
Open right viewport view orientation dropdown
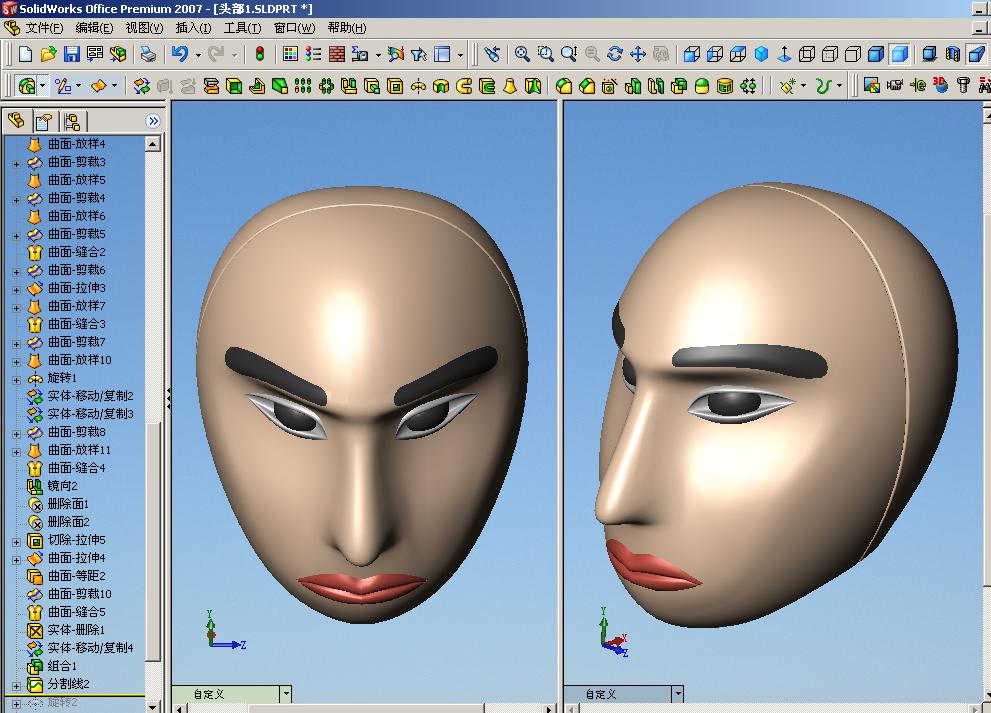tap(678, 694)
